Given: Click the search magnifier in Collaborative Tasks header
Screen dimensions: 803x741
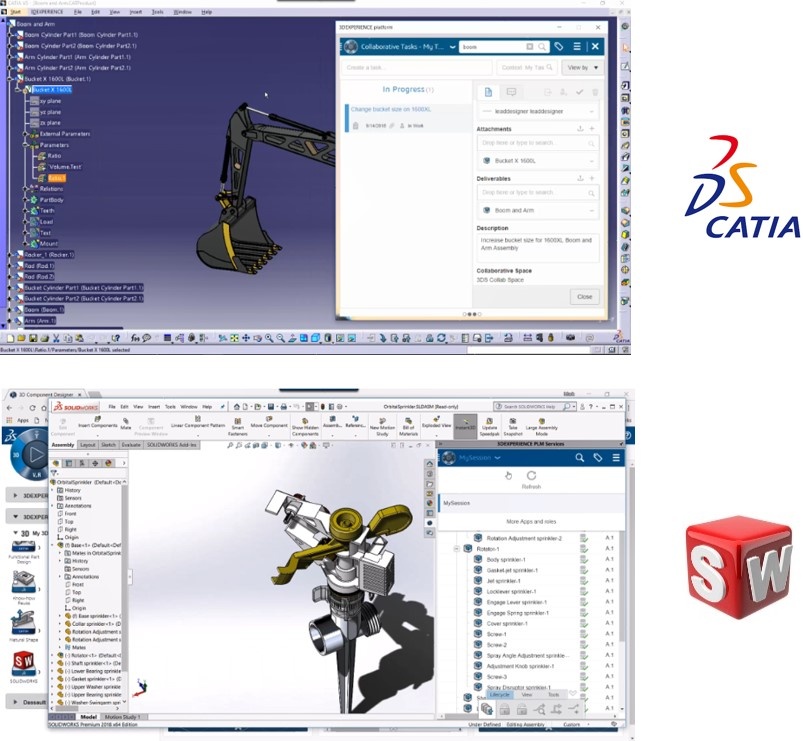Looking at the screenshot, I should coord(542,47).
